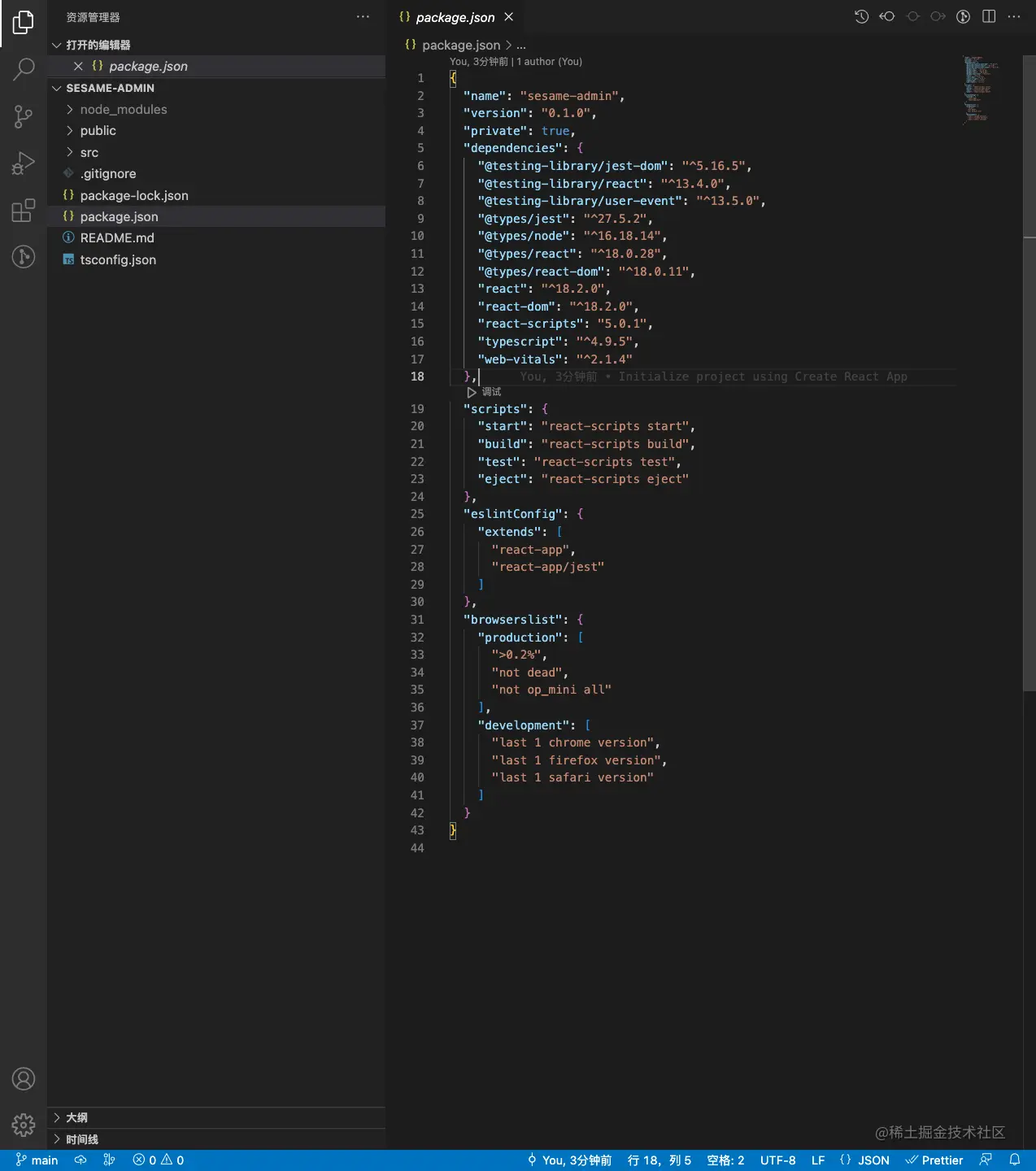Toggle the Prettier formatter status
Image resolution: width=1036 pixels, height=1171 pixels.
(x=934, y=1160)
